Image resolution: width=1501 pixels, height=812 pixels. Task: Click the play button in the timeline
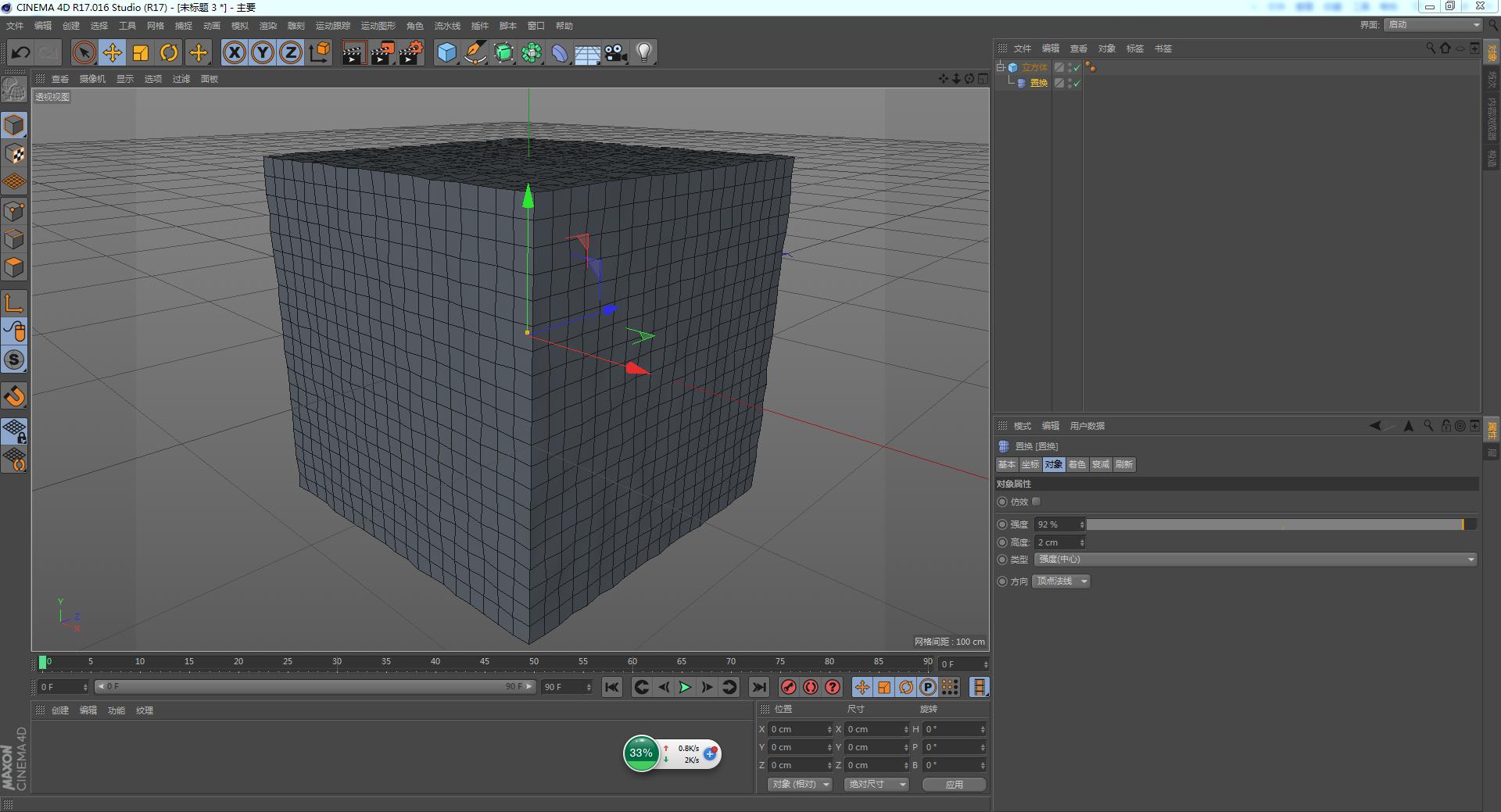[684, 687]
